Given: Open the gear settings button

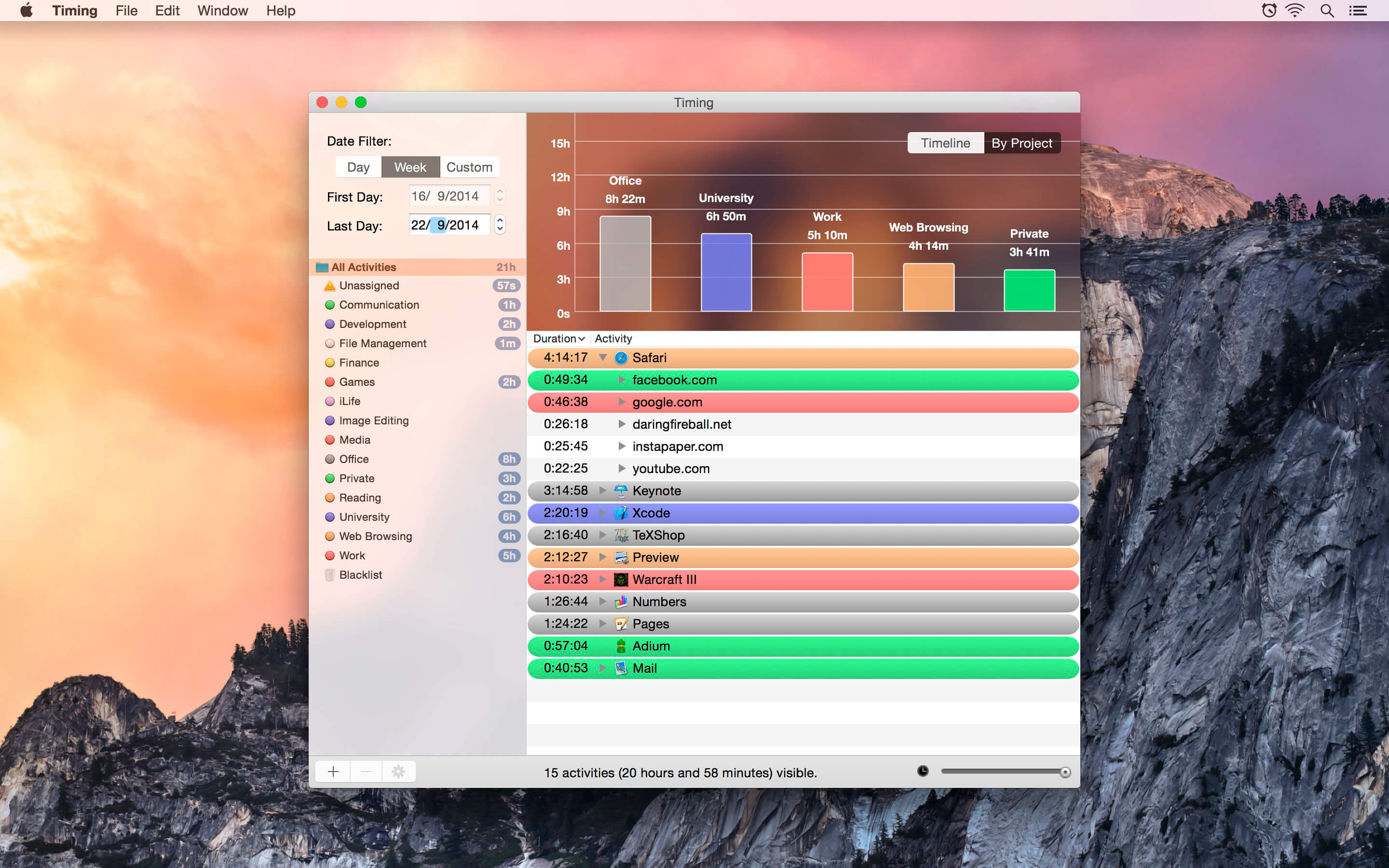Looking at the screenshot, I should [x=398, y=772].
